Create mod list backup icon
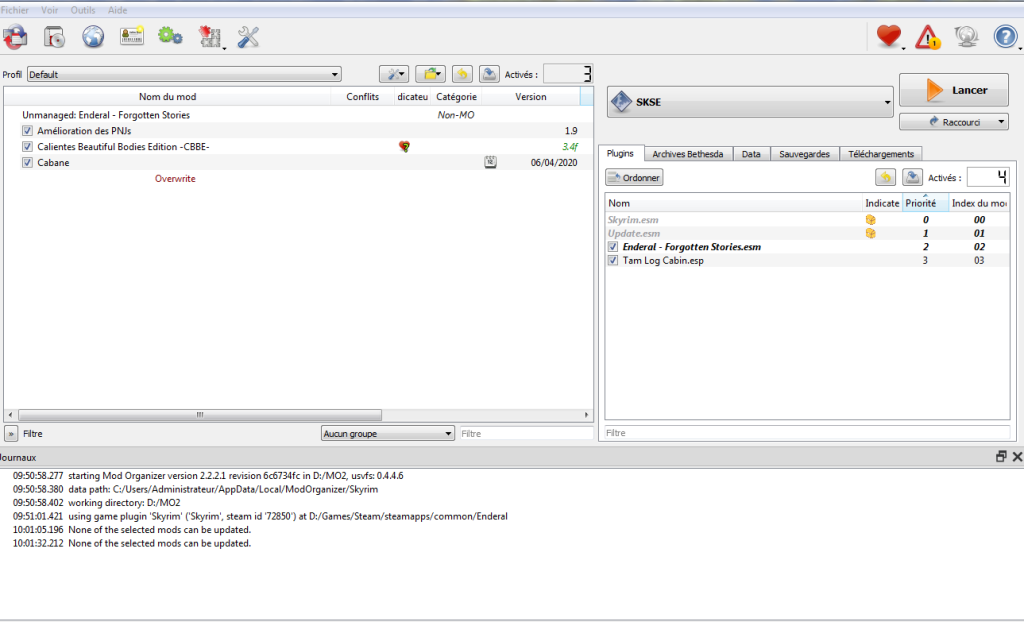This screenshot has height=622, width=1024. 489,74
